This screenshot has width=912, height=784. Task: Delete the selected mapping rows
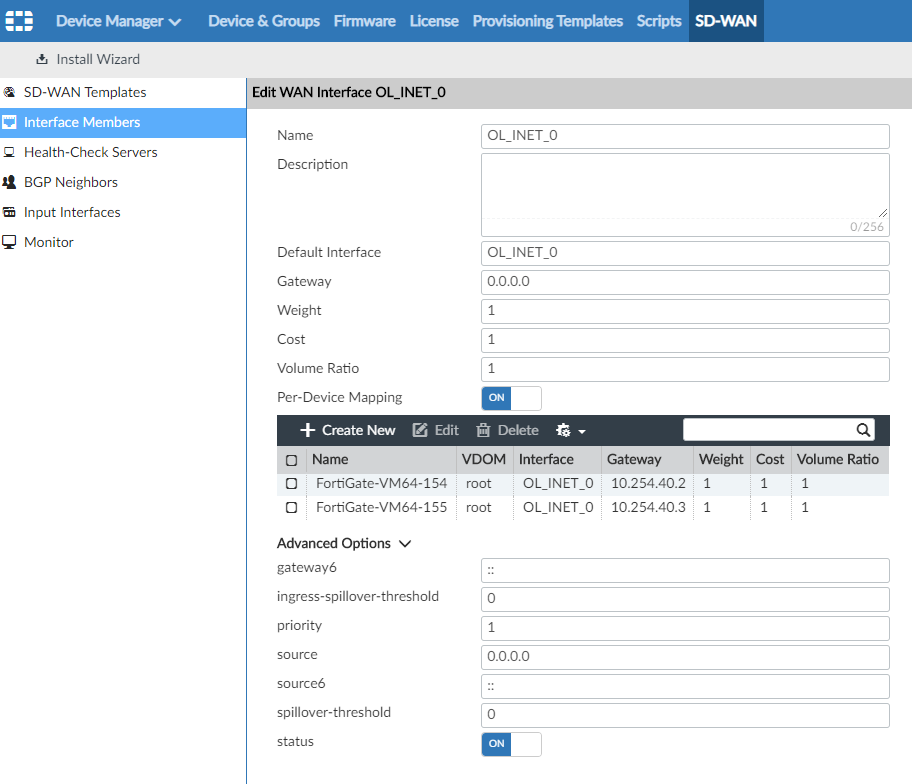pos(506,430)
